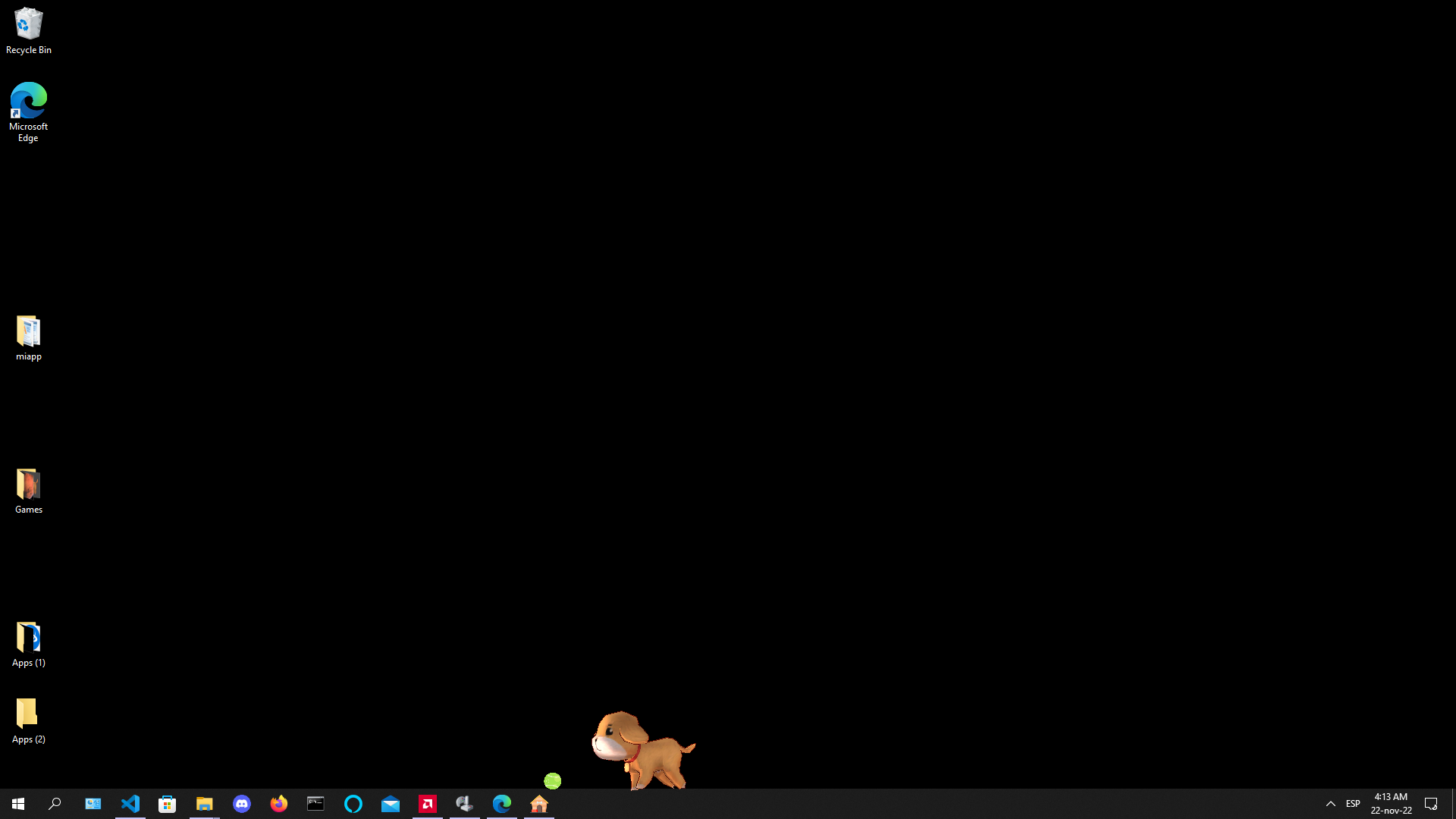Switch the ESP input language indicator
1456x819 pixels.
[x=1353, y=804]
